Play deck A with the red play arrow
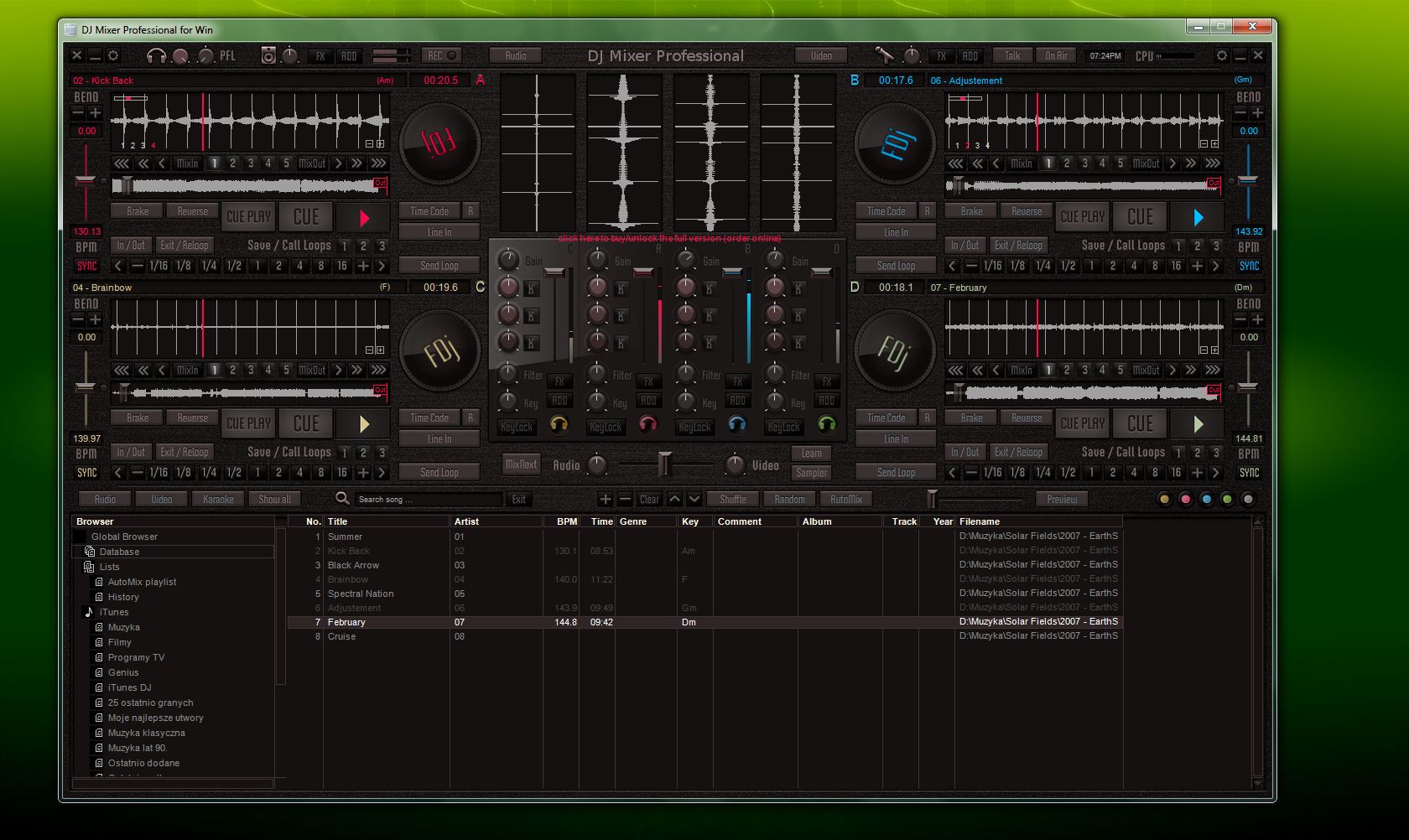Image resolution: width=1409 pixels, height=840 pixels. click(364, 218)
